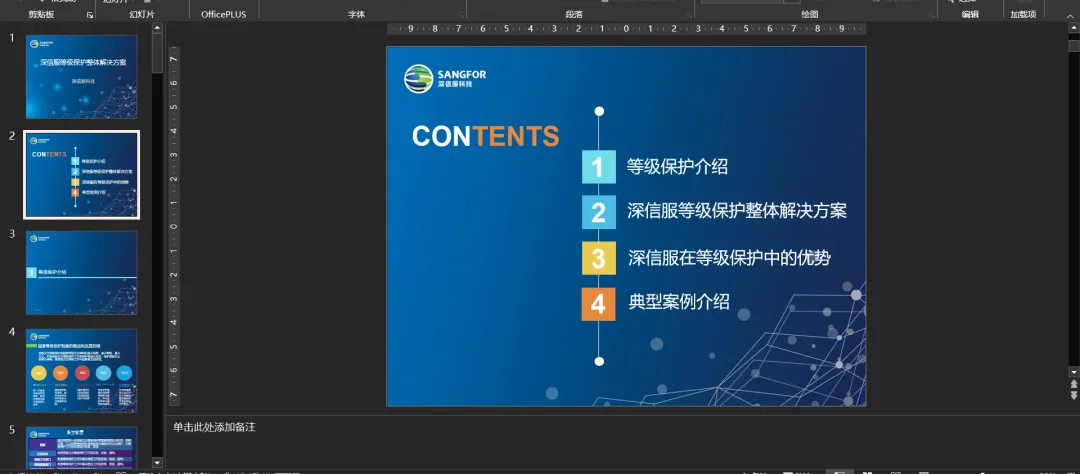1080x474 pixels.
Task: Click the notes field 单击此处添加备注
Action: 215,428
